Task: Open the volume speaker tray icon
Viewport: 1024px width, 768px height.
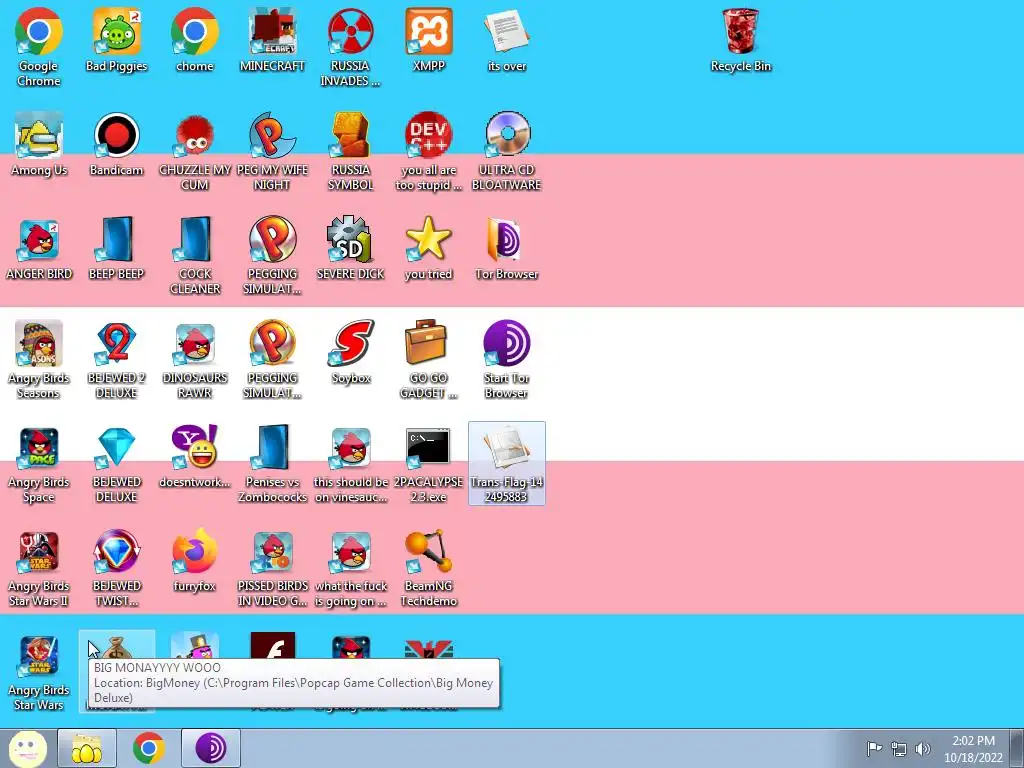Action: 923,748
